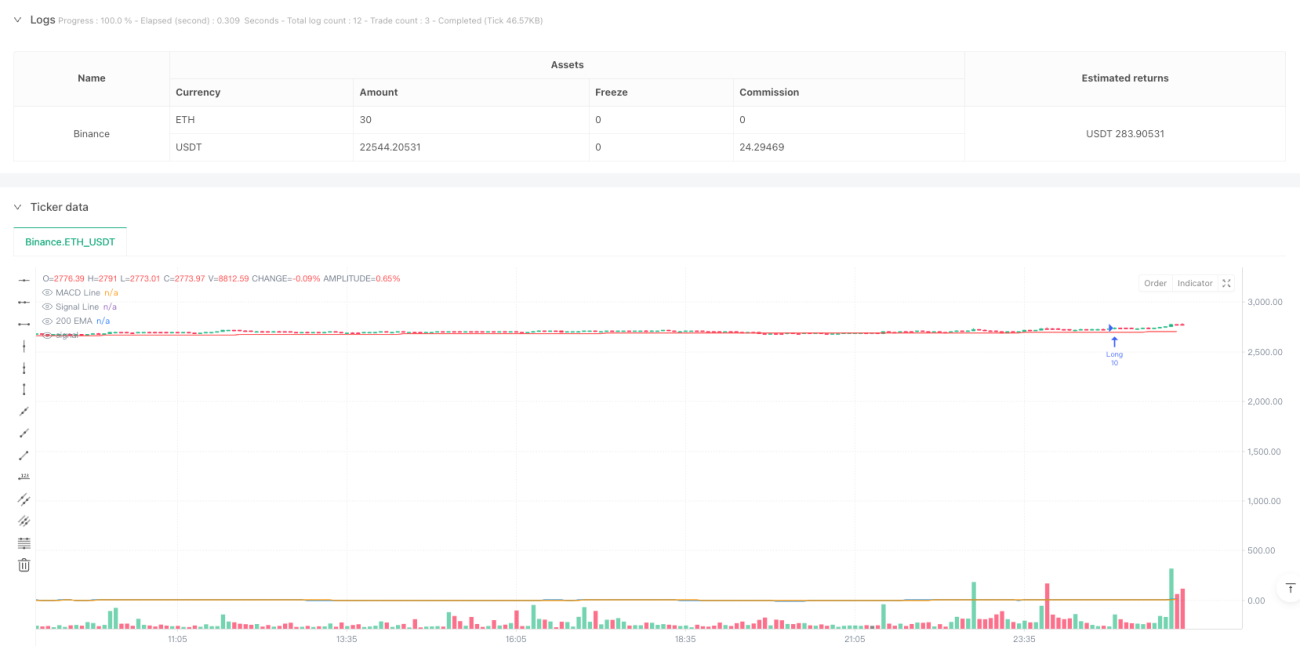Open the Indicator button on chart

pos(1194,283)
